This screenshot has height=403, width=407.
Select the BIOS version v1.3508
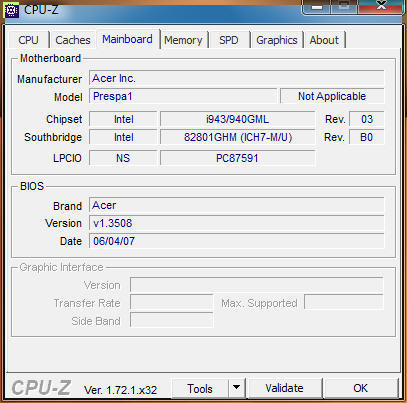237,223
